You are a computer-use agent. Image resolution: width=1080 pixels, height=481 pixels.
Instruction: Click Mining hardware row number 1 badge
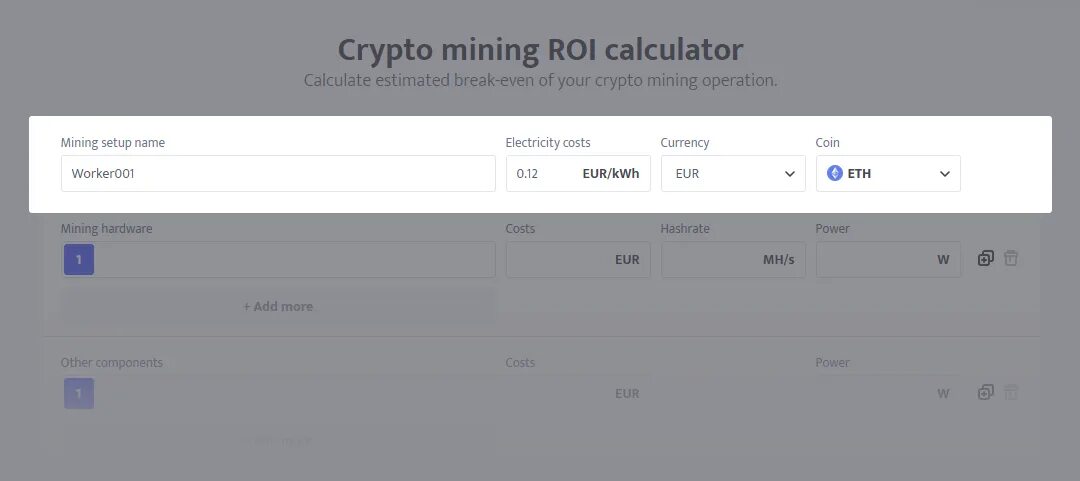click(x=79, y=260)
